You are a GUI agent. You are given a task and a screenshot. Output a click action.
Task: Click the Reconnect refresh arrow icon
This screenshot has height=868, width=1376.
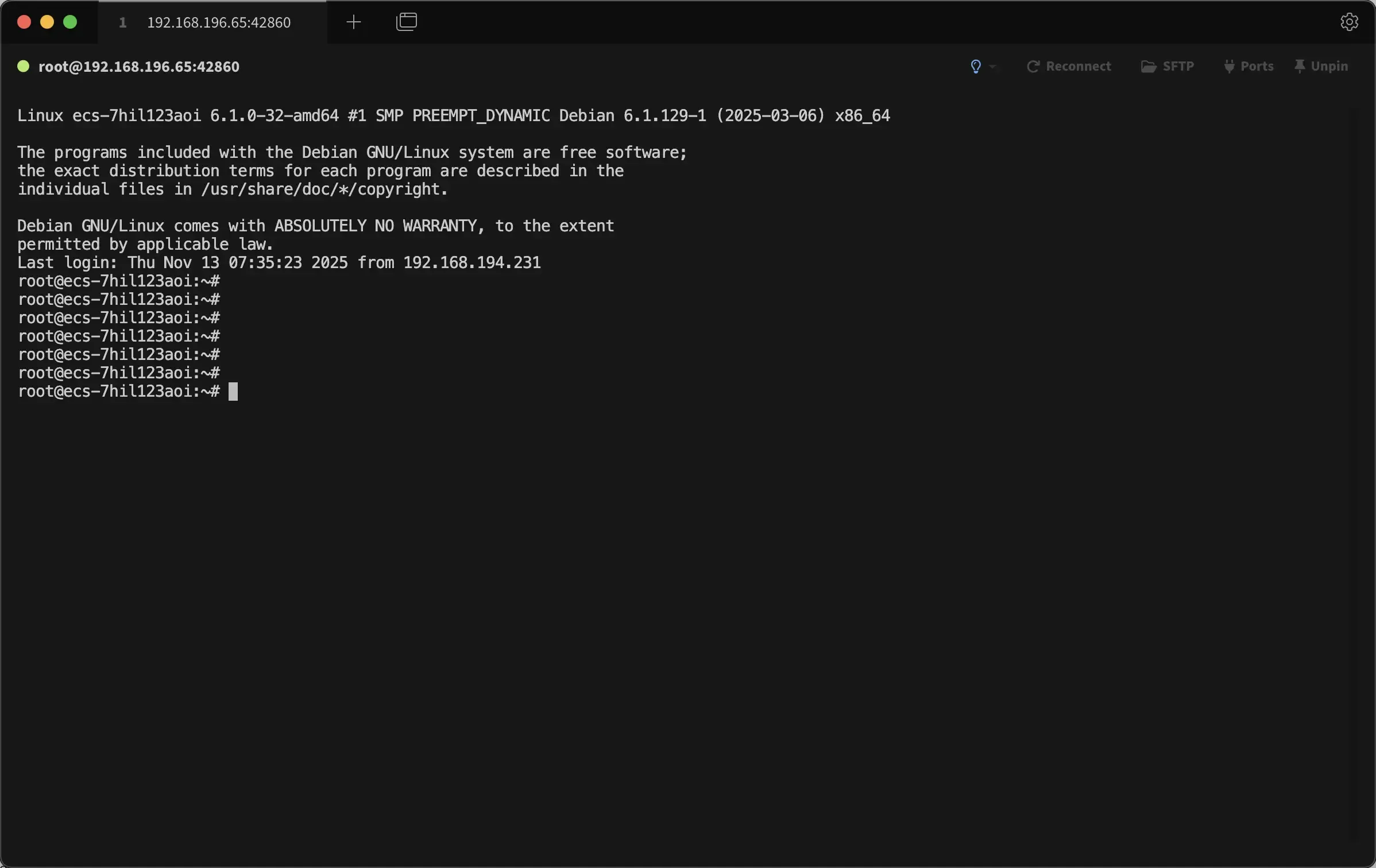1033,66
